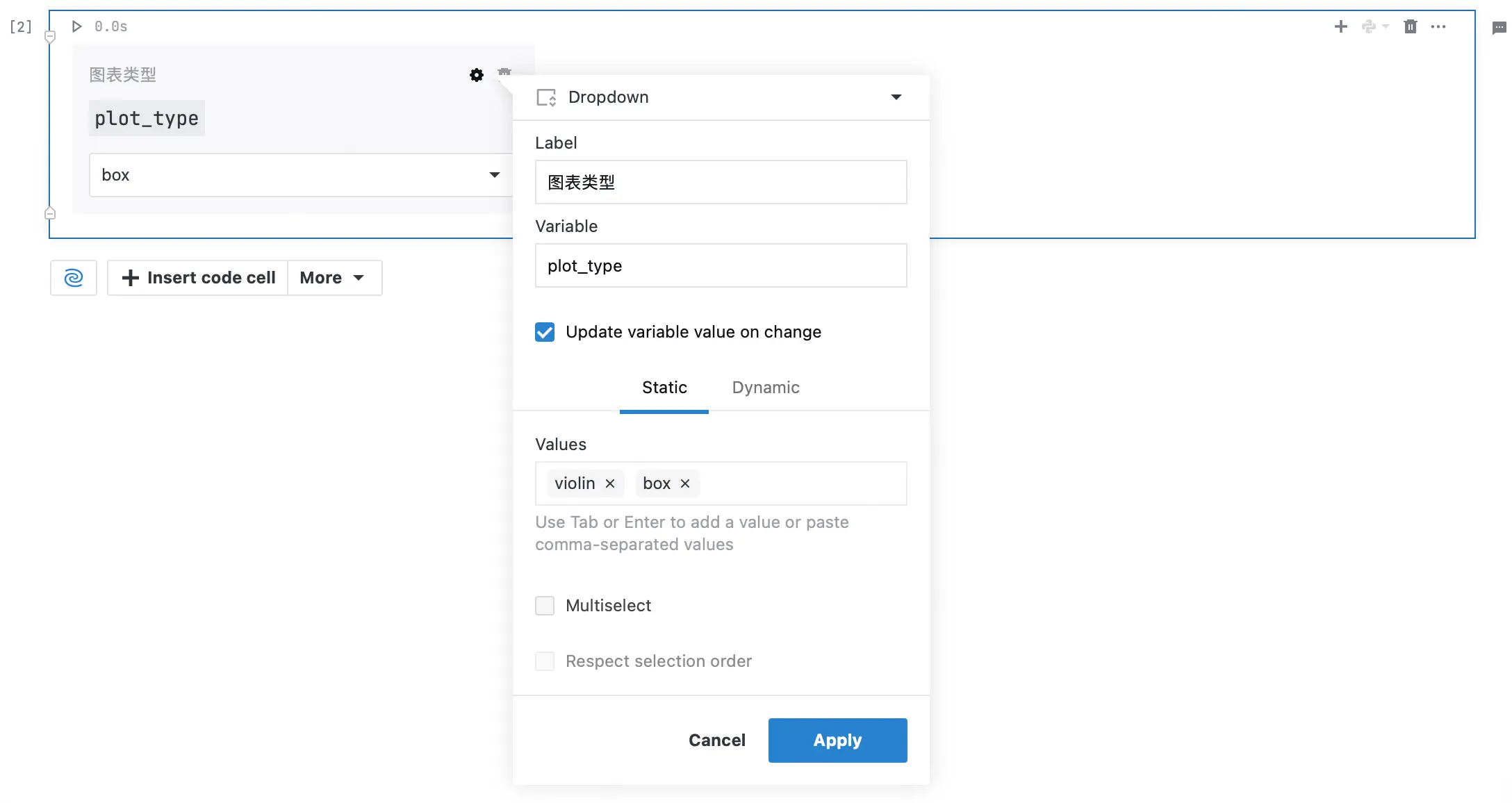The height and width of the screenshot is (803, 1512).
Task: Click the More button in toolbar
Action: pos(333,277)
